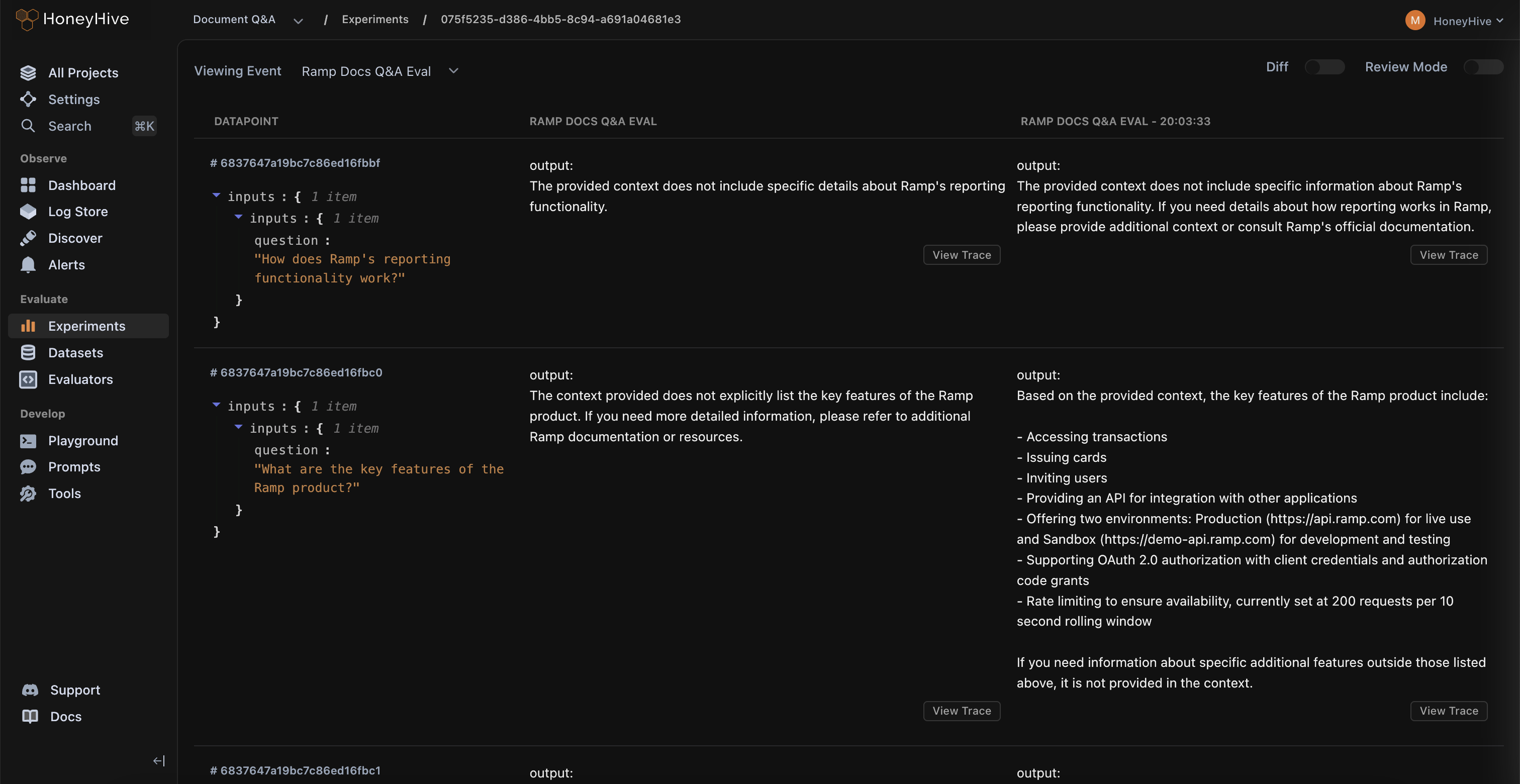Screen dimensions: 1520x784
Task: Click the Datasets database icon
Action: pyautogui.click(x=28, y=352)
